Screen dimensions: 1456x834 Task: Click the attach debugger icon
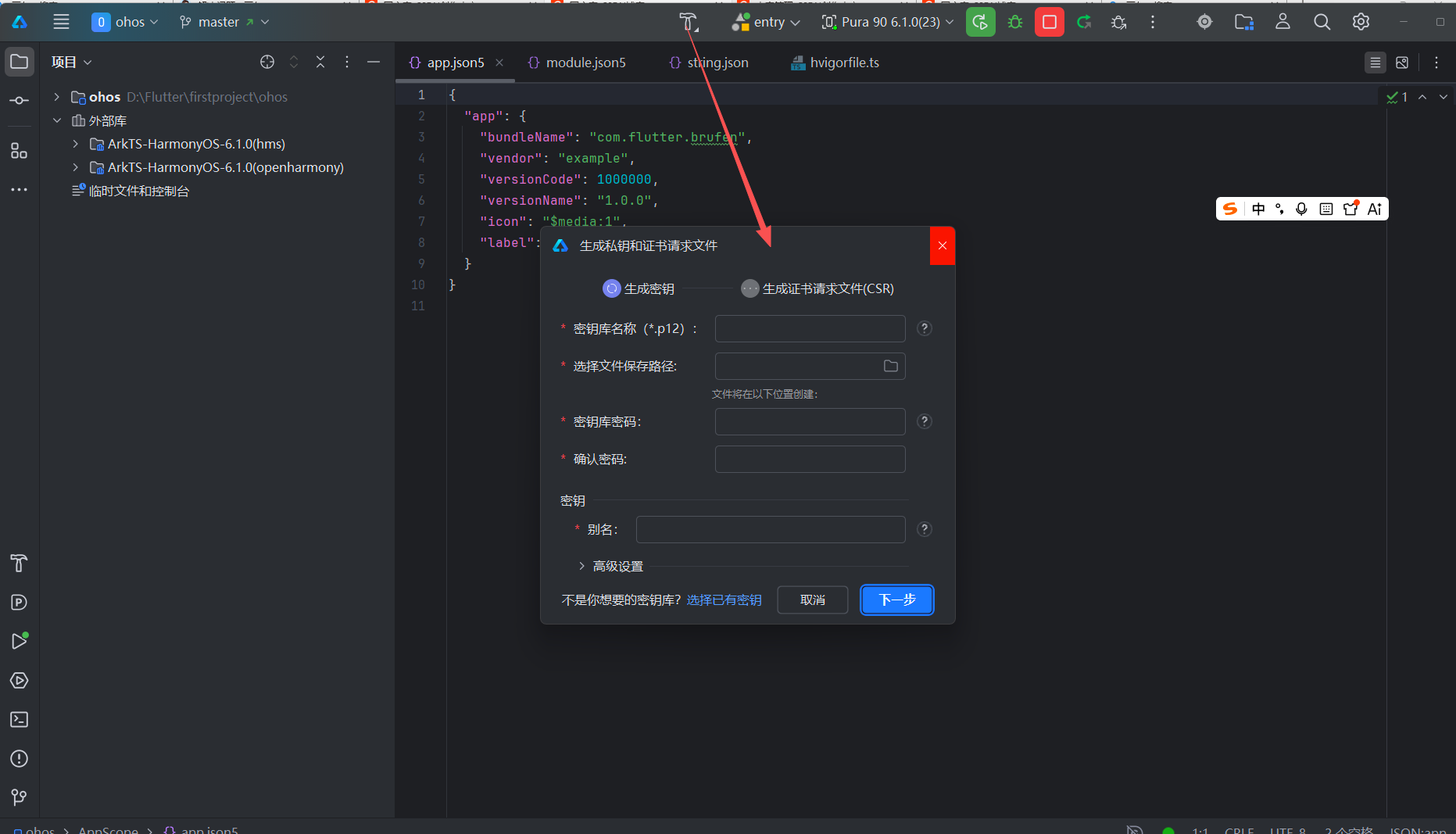pos(1118,22)
